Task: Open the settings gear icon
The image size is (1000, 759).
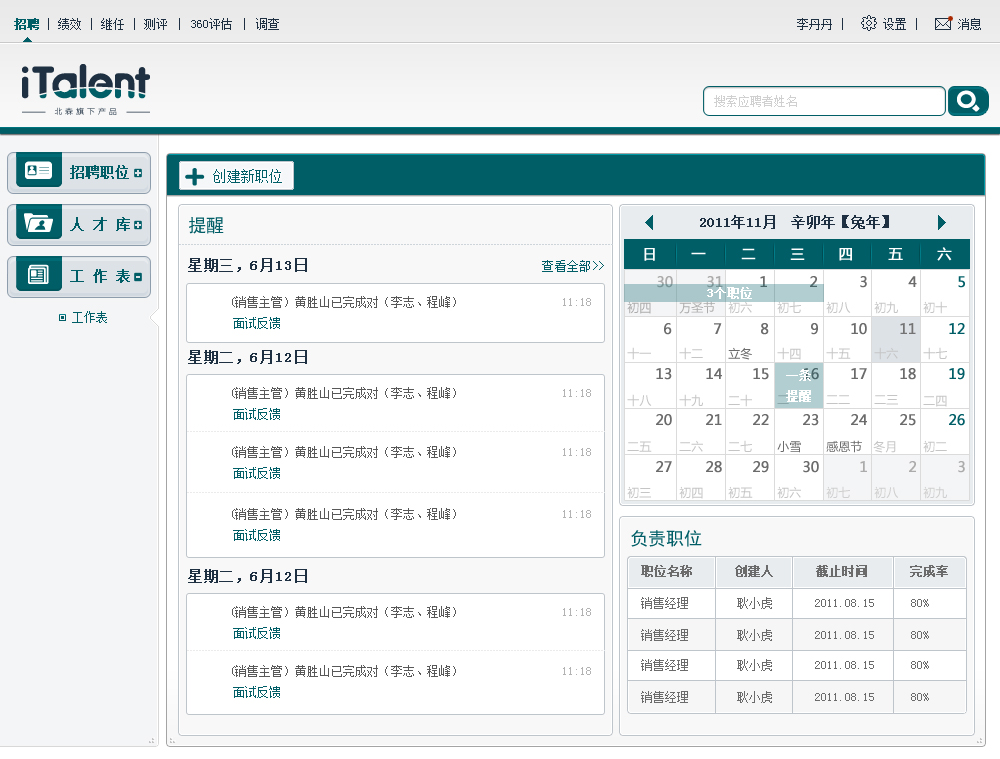Action: click(x=868, y=24)
